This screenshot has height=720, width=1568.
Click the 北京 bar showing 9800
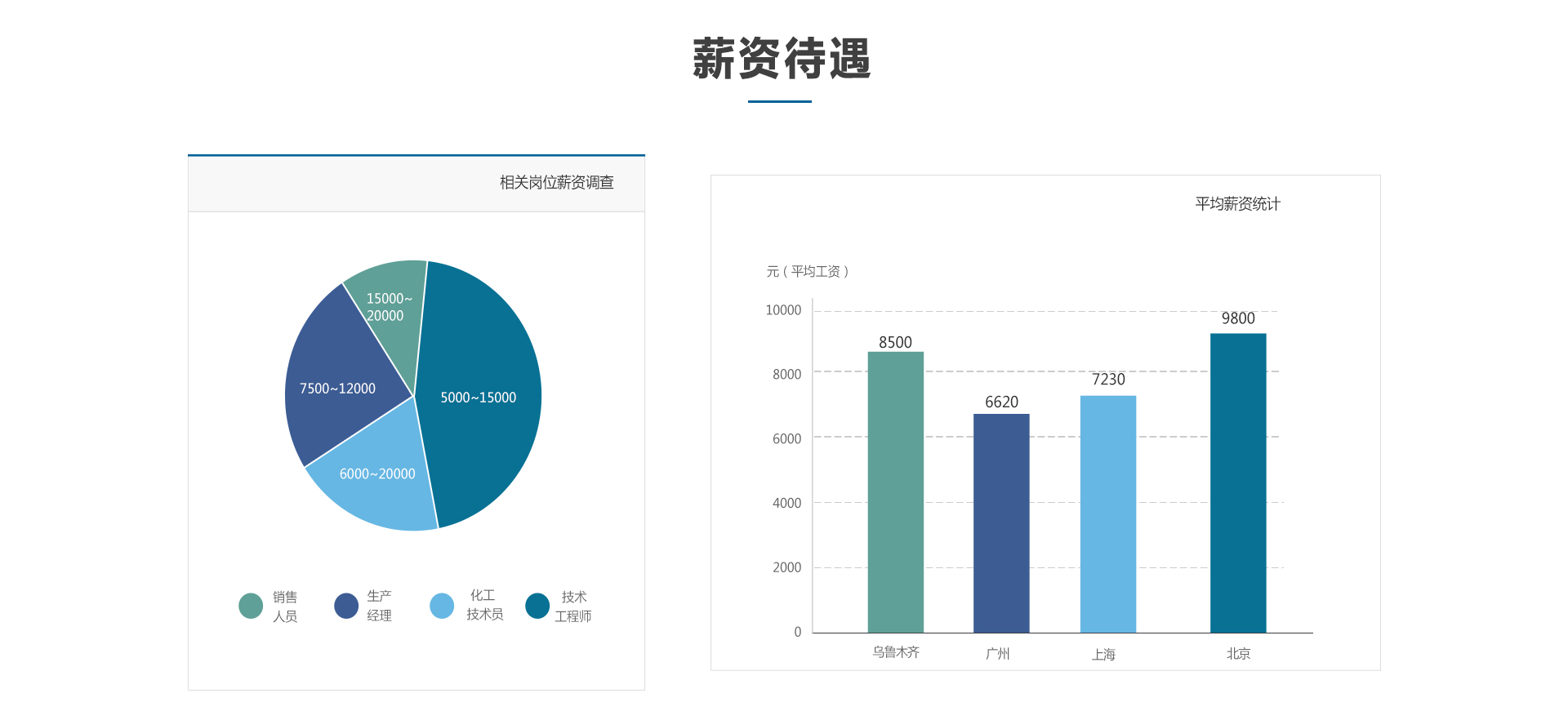[1238, 482]
